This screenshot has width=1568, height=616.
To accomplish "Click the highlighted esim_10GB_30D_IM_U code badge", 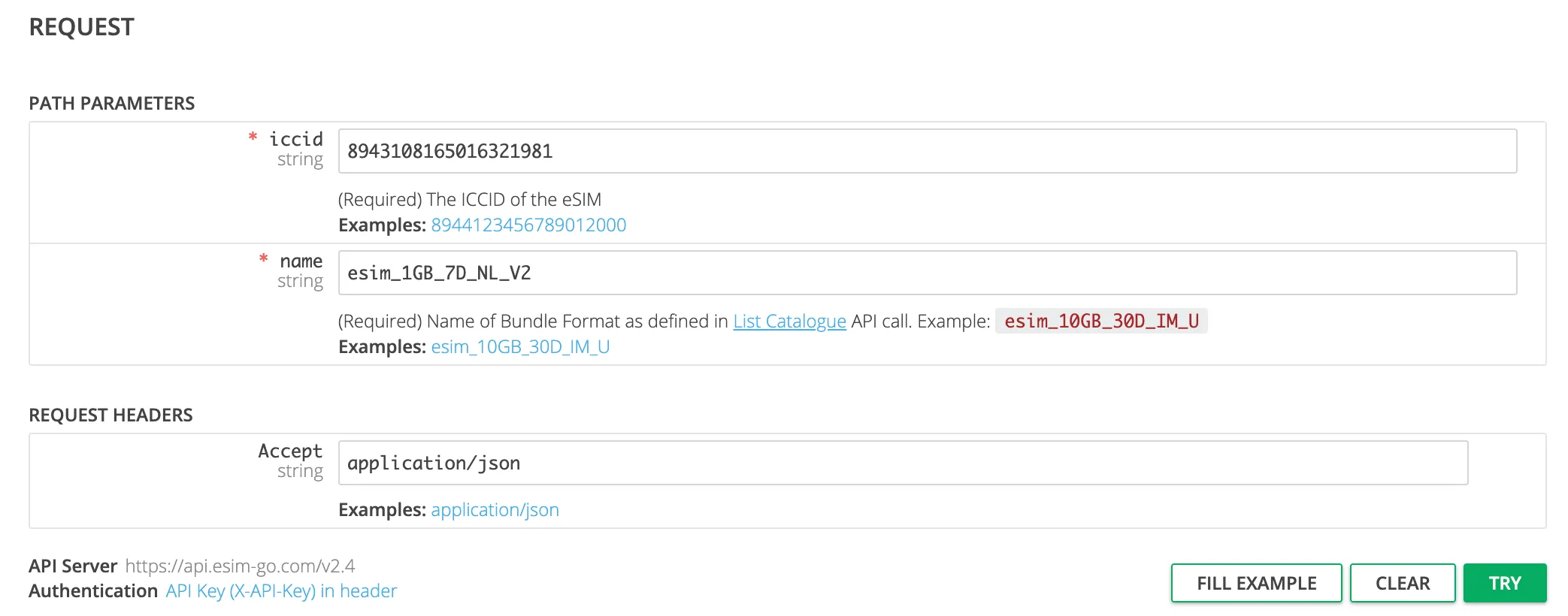I will coord(1102,322).
